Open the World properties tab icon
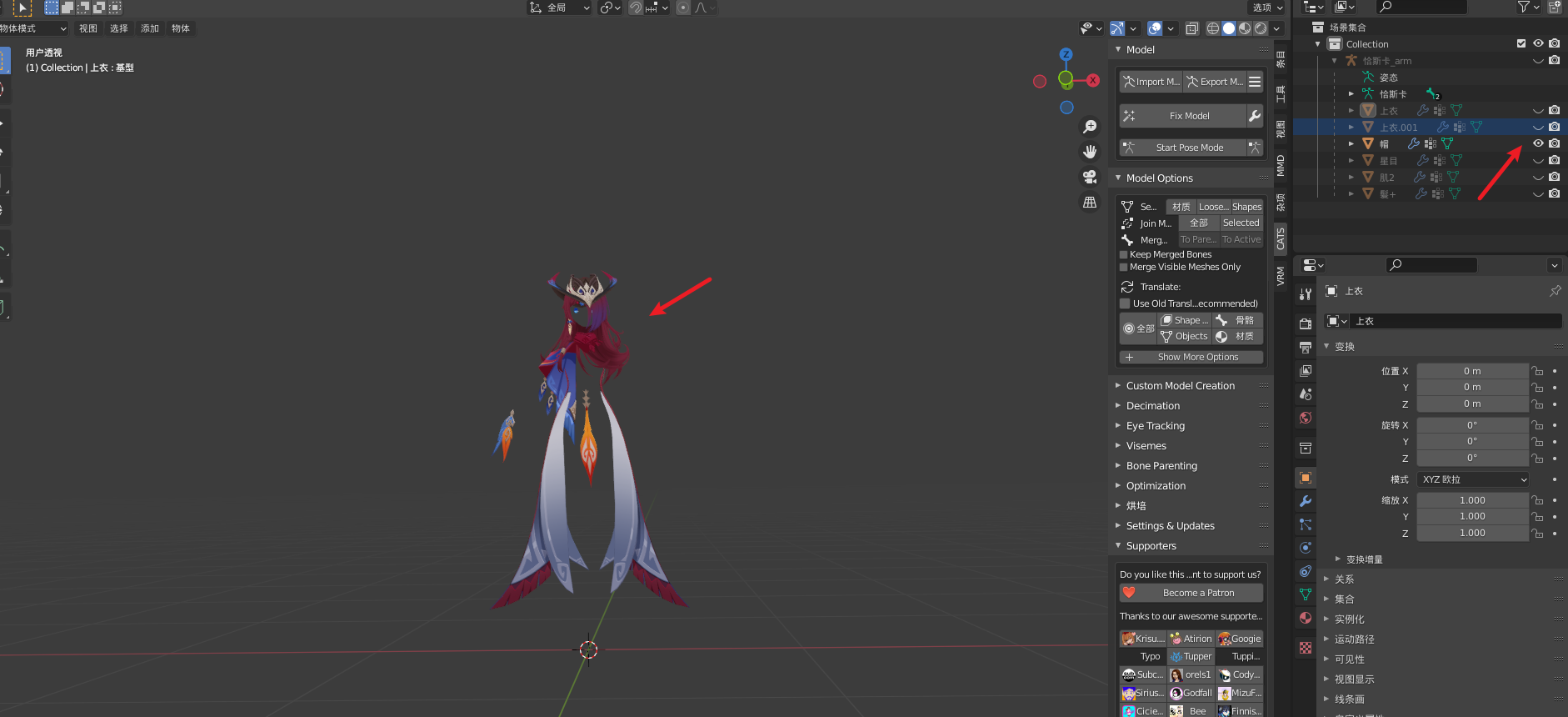This screenshot has width=1568, height=717. (1306, 418)
